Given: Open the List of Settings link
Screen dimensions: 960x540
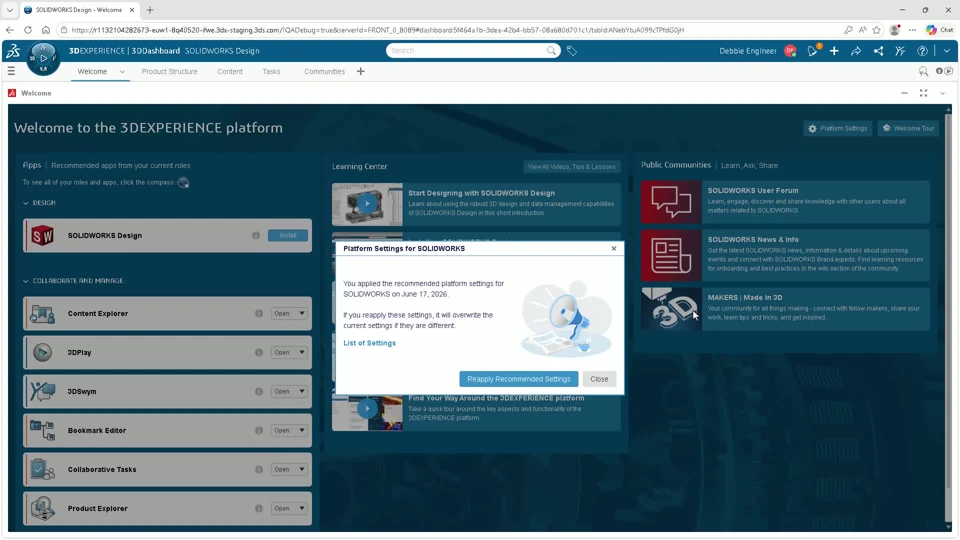Looking at the screenshot, I should click(369, 343).
